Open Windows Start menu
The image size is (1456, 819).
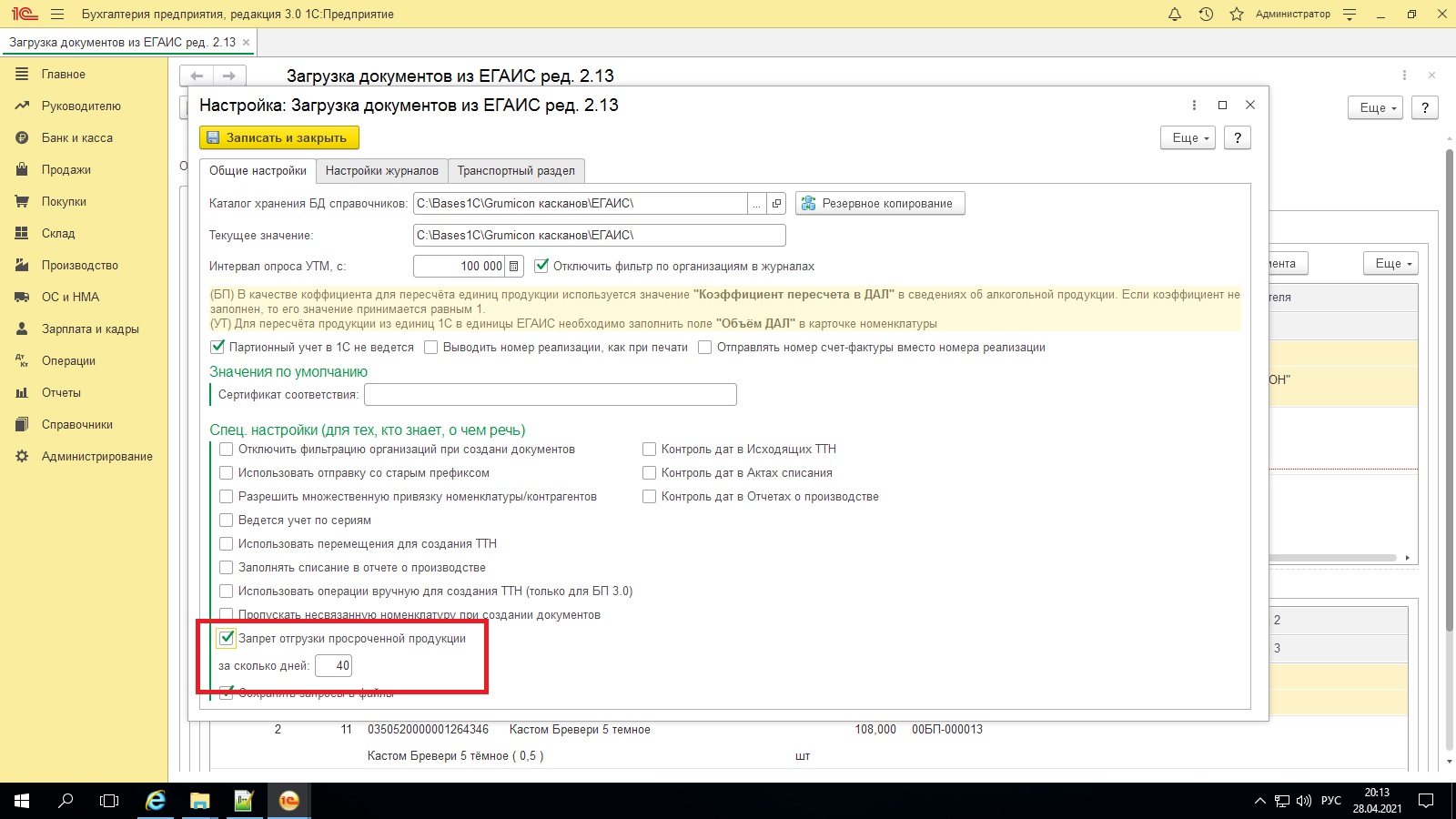pos(22,801)
